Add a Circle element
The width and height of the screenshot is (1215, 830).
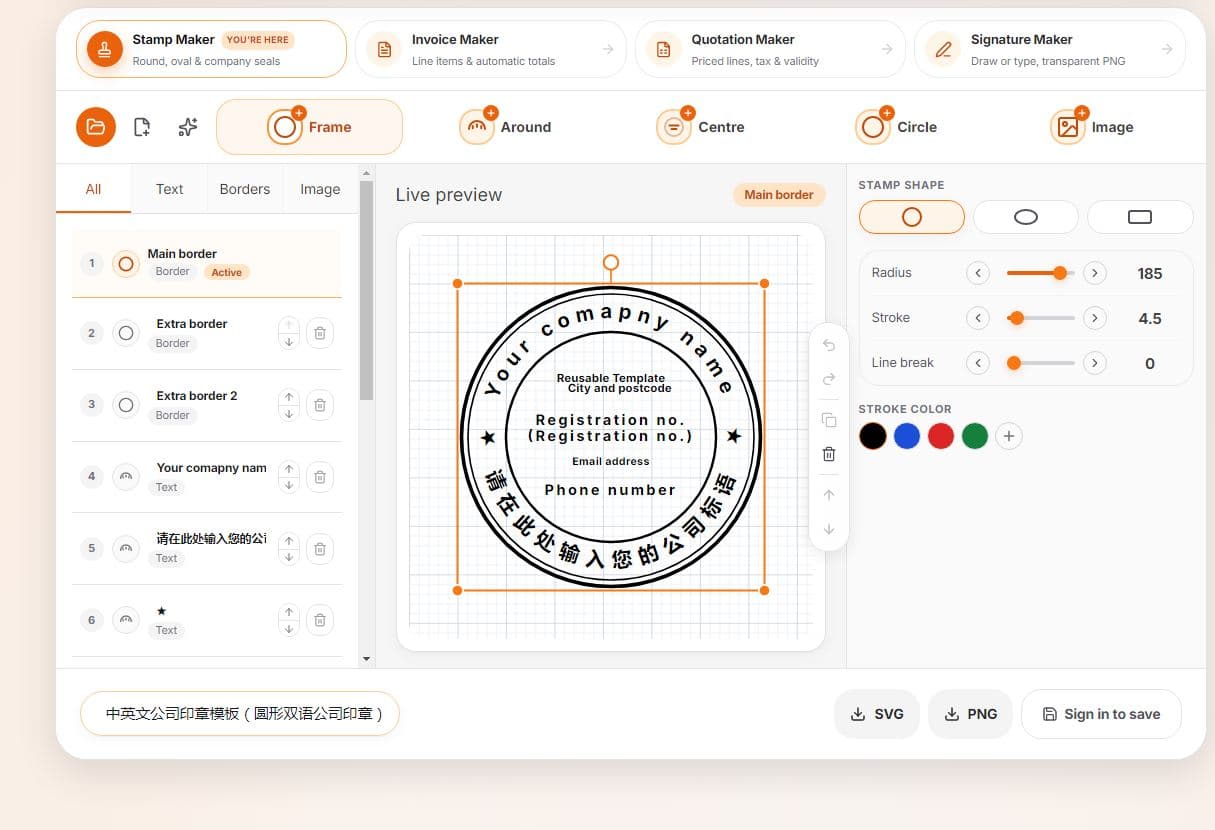pyautogui.click(x=896, y=127)
